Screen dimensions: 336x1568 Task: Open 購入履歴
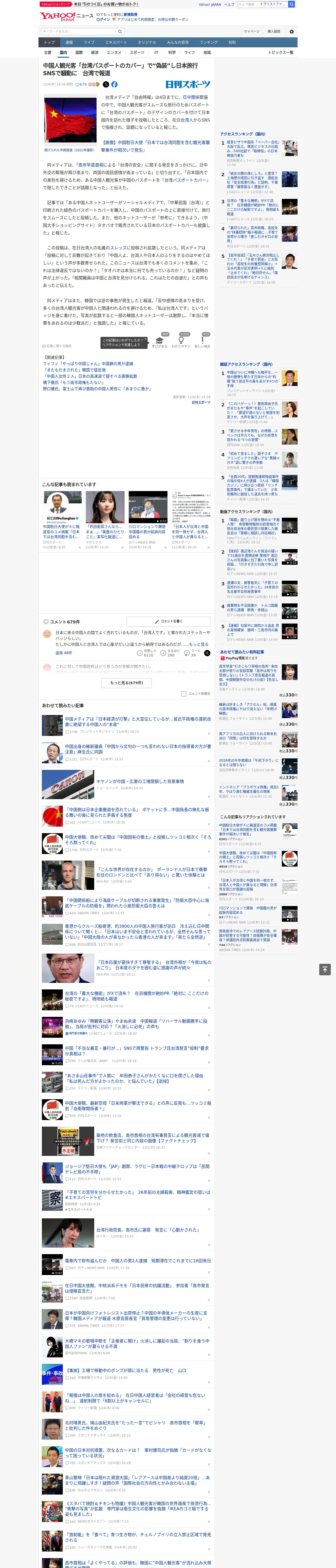274,31
